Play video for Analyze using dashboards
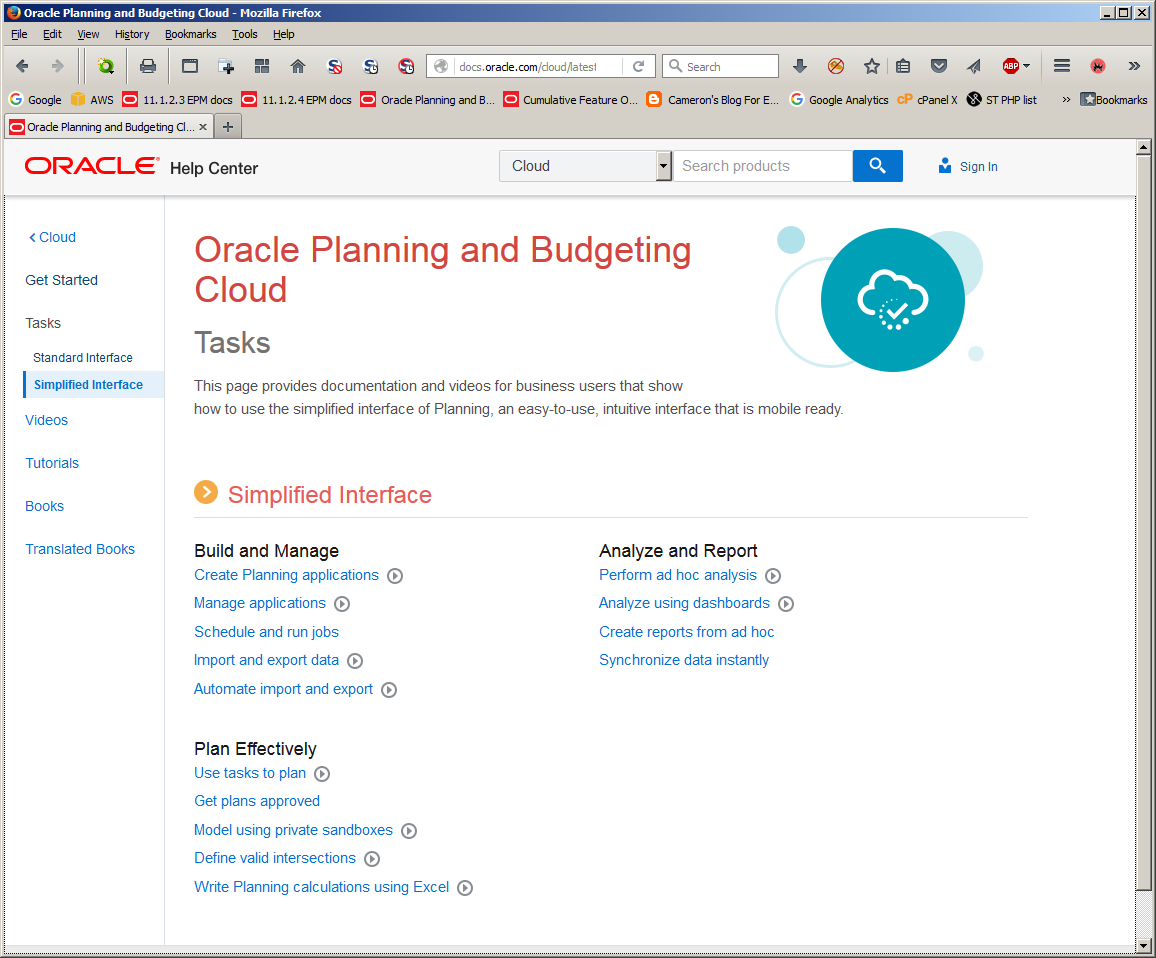The image size is (1156, 958). coord(786,604)
